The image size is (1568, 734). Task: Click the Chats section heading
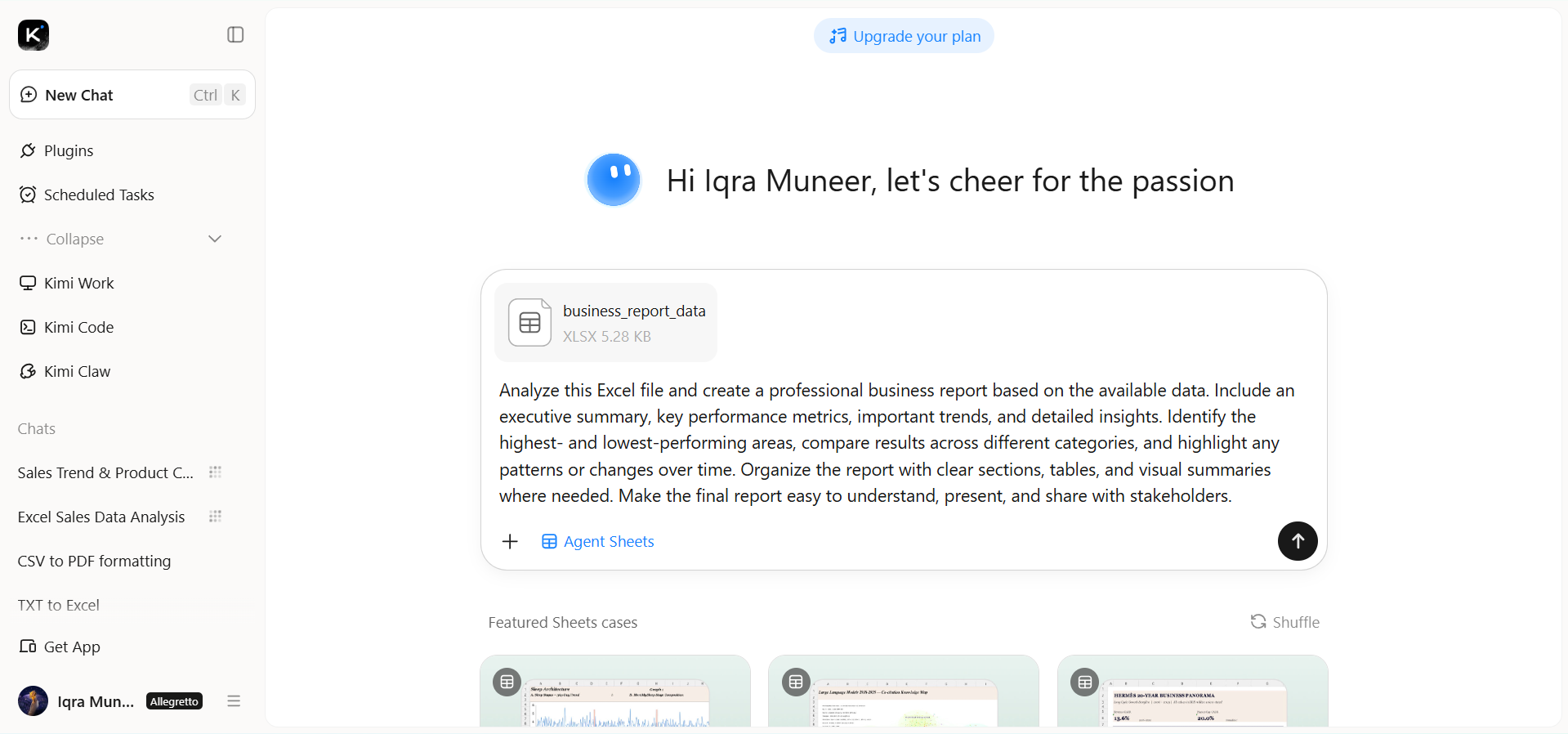coord(37,428)
